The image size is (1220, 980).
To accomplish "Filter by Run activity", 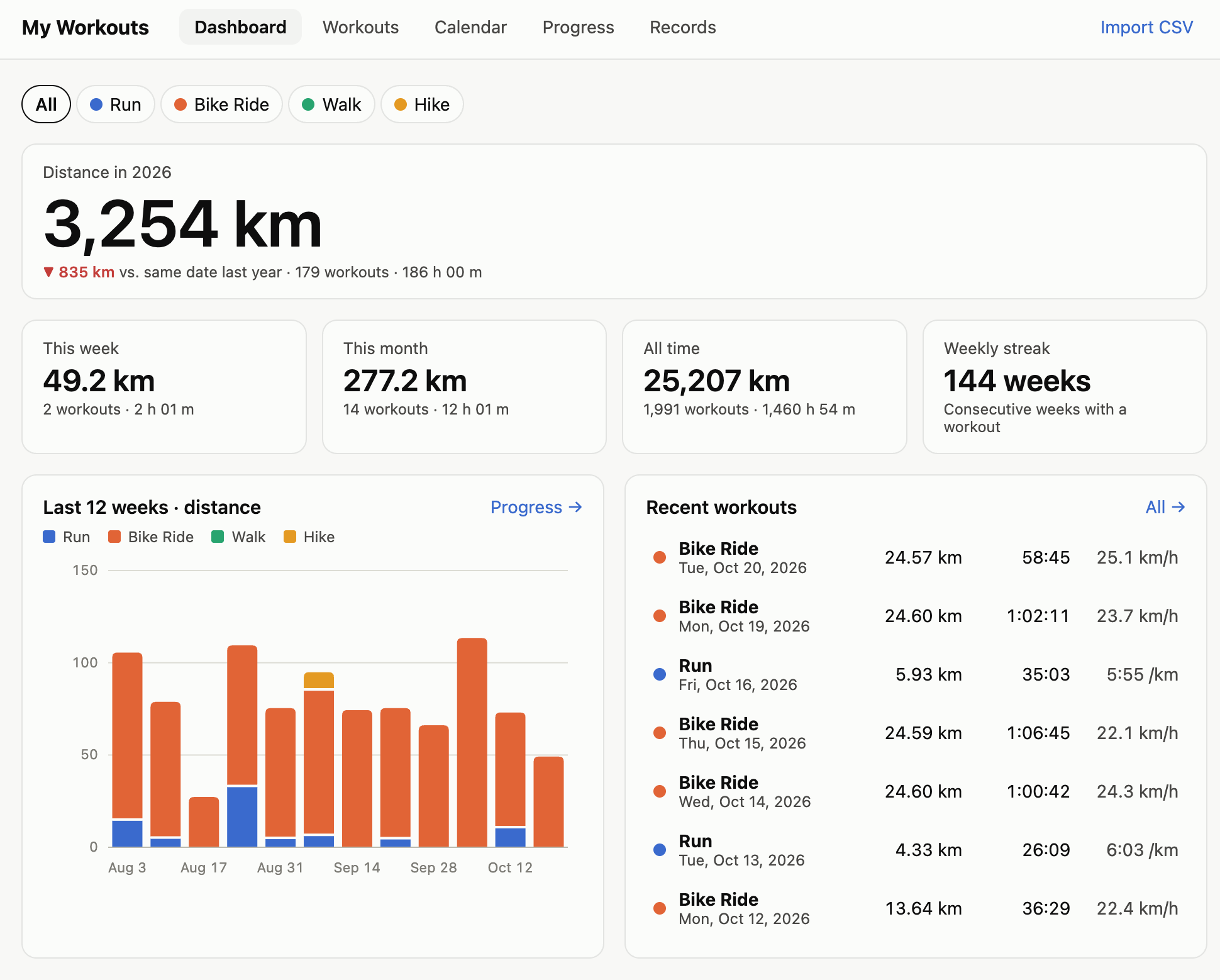I will pos(116,104).
